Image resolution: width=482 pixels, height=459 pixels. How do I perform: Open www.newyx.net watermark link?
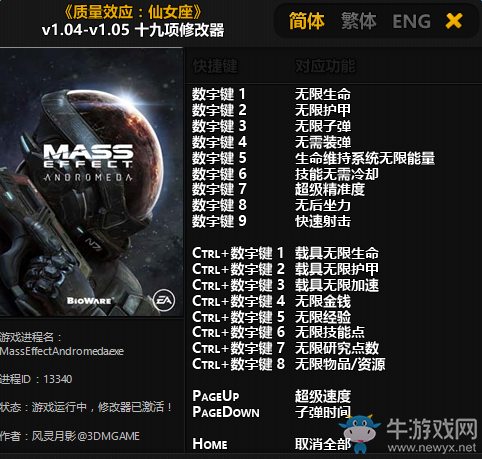click(431, 448)
